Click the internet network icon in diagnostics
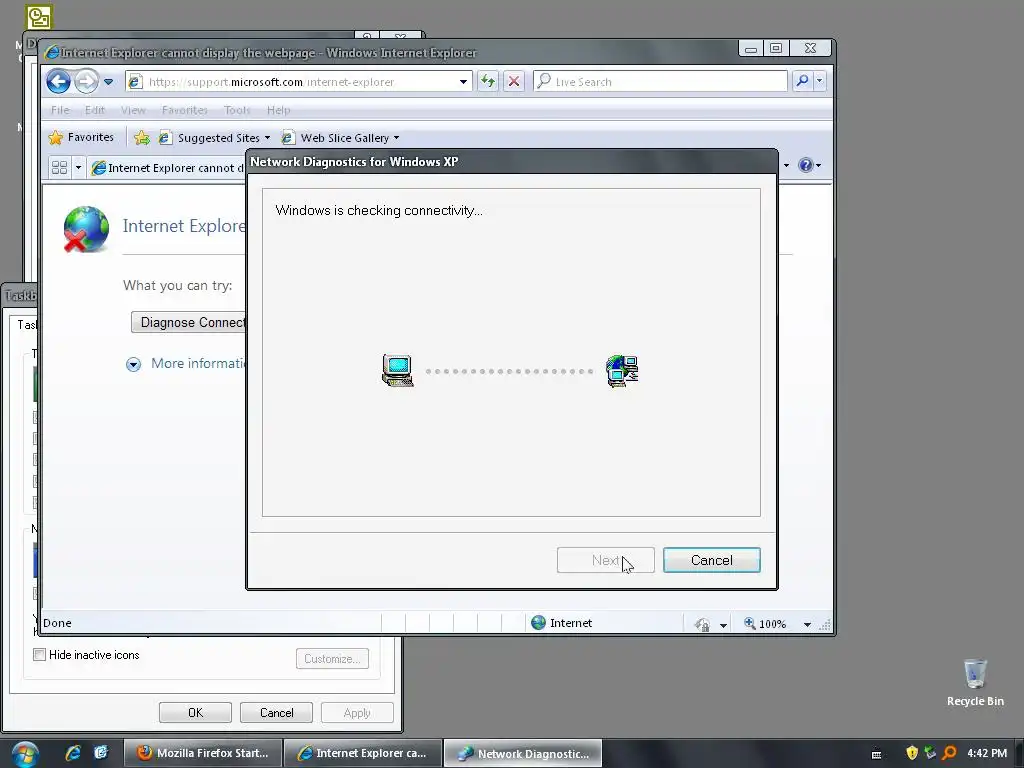This screenshot has height=768, width=1024. (622, 371)
